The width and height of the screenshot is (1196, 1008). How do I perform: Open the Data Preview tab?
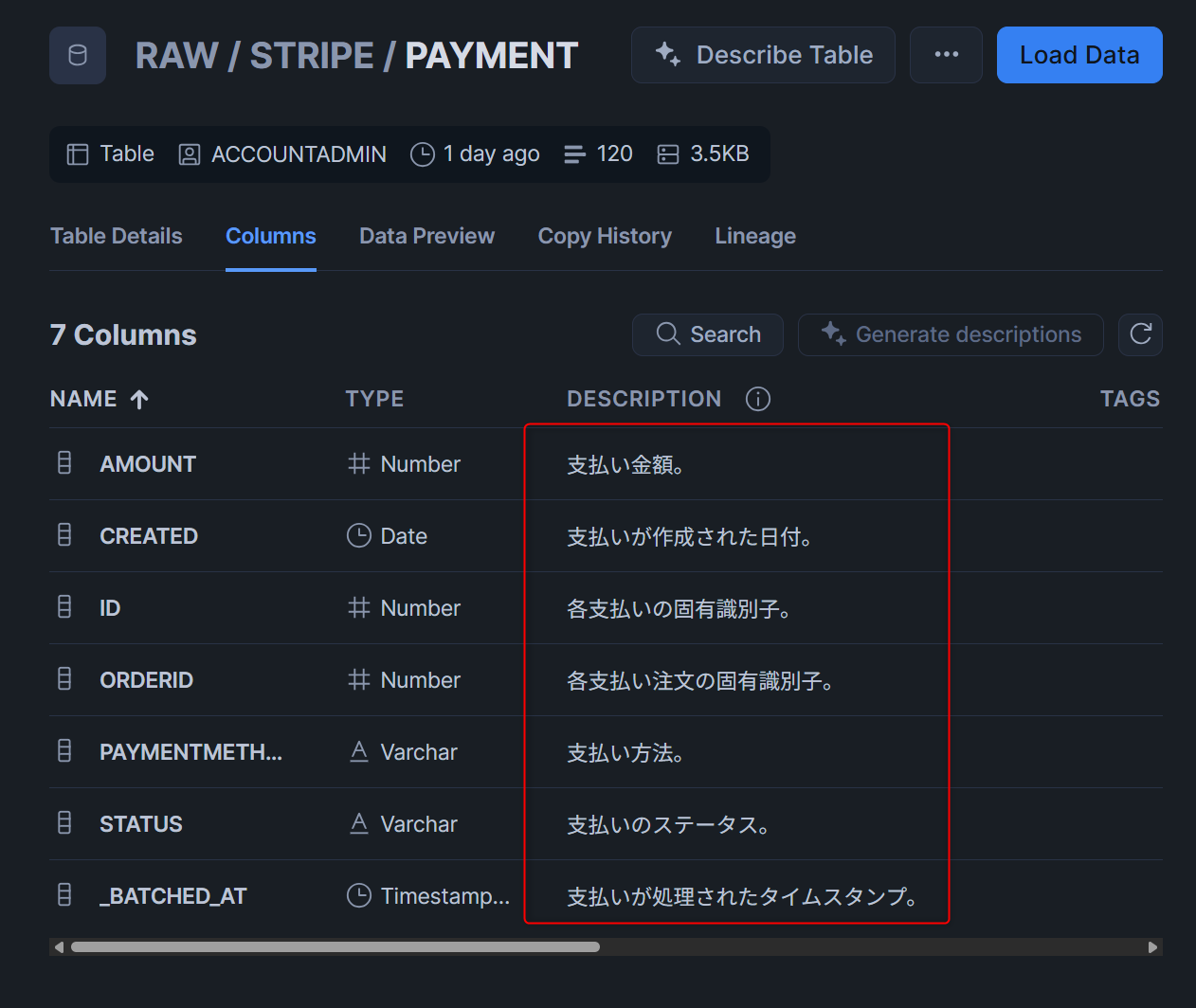(426, 236)
